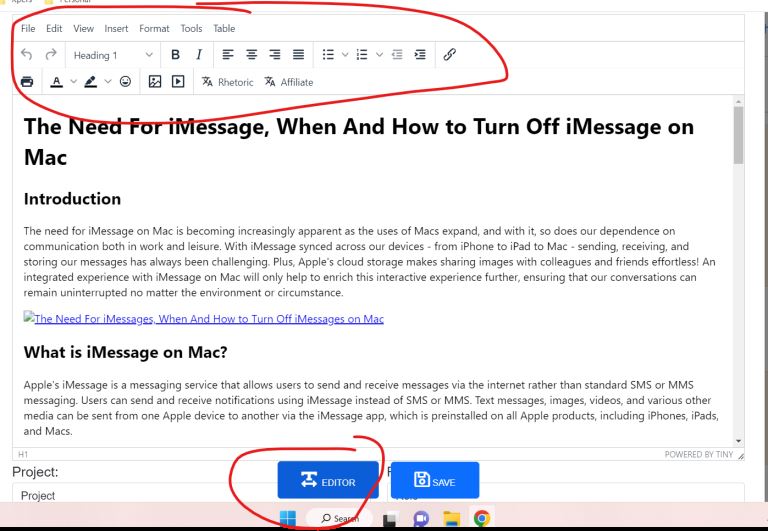Open the Insert menu

pyautogui.click(x=116, y=28)
